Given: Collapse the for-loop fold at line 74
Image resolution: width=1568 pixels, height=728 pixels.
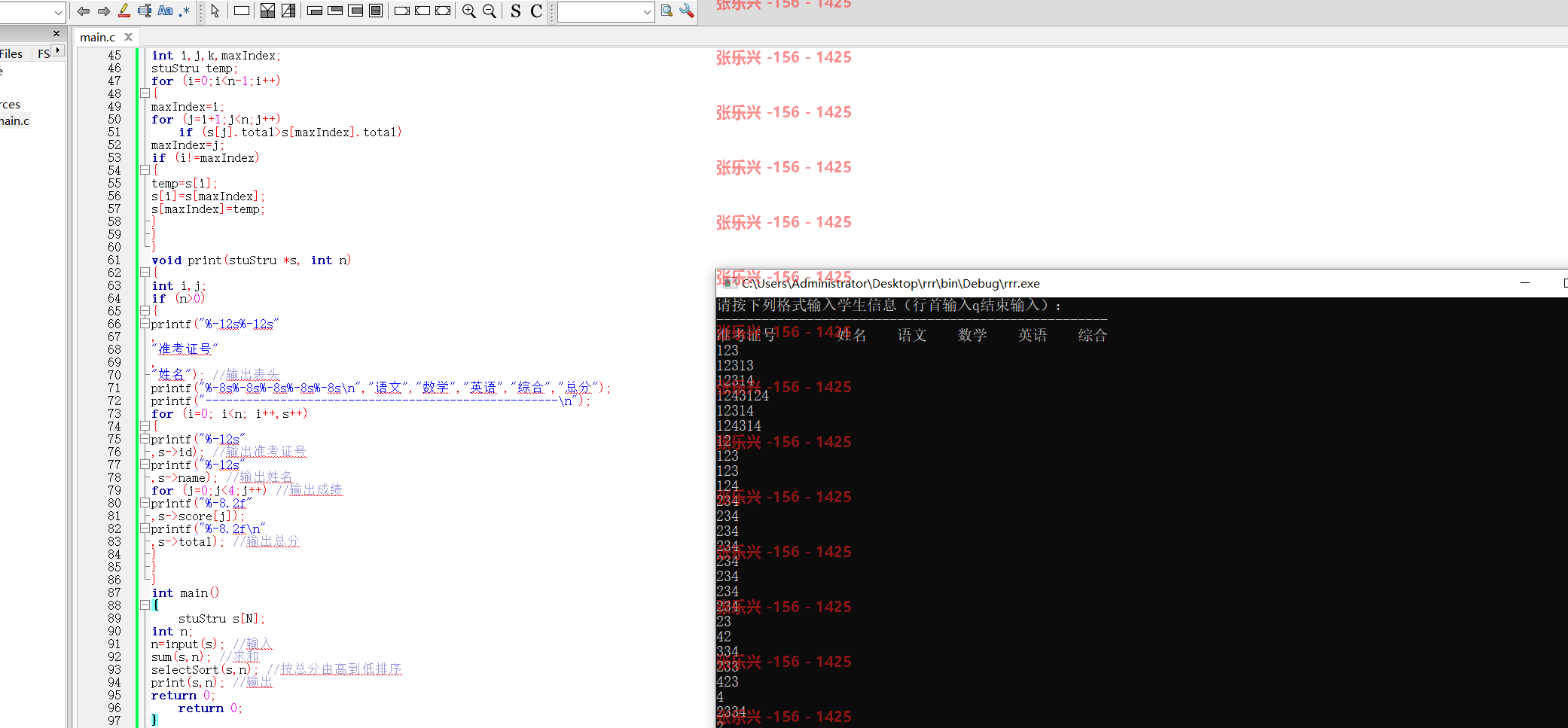Looking at the screenshot, I should [145, 426].
